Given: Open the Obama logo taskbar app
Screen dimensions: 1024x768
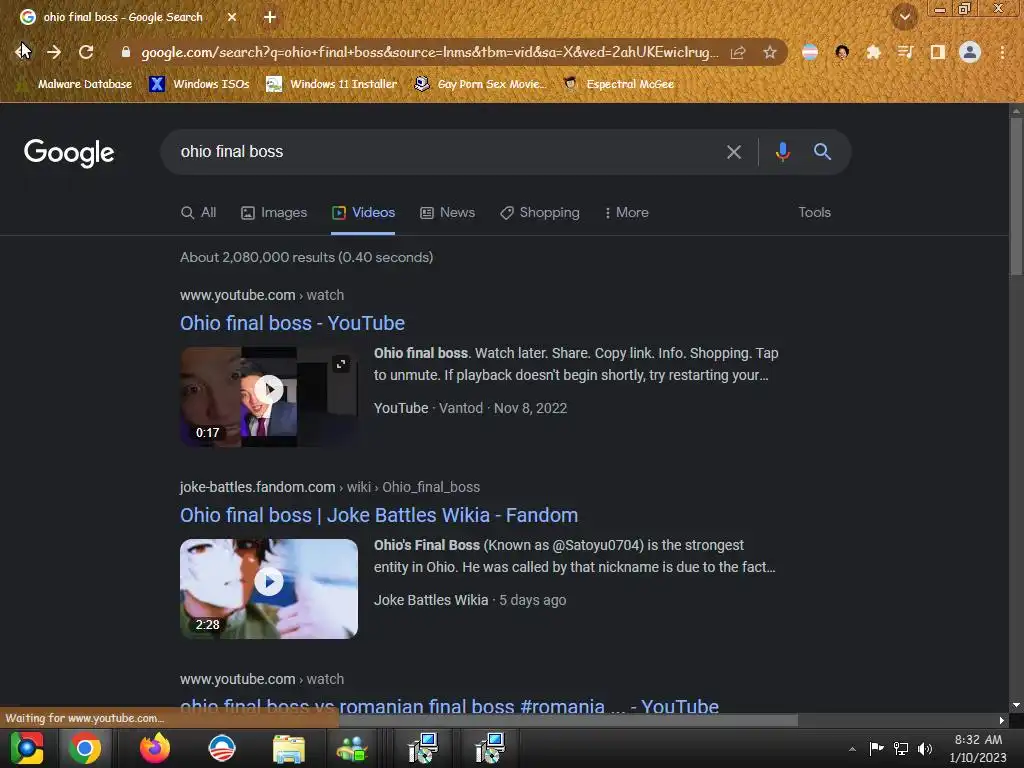Looking at the screenshot, I should (221, 748).
